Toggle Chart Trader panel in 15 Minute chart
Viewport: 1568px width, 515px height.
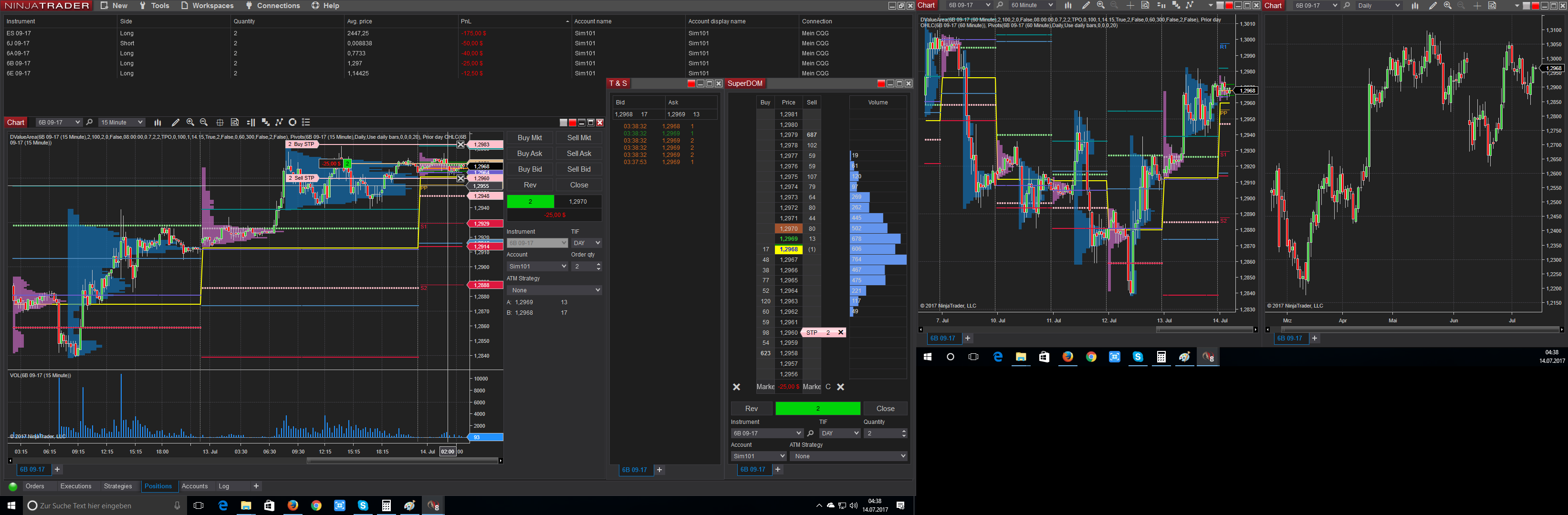tap(251, 122)
